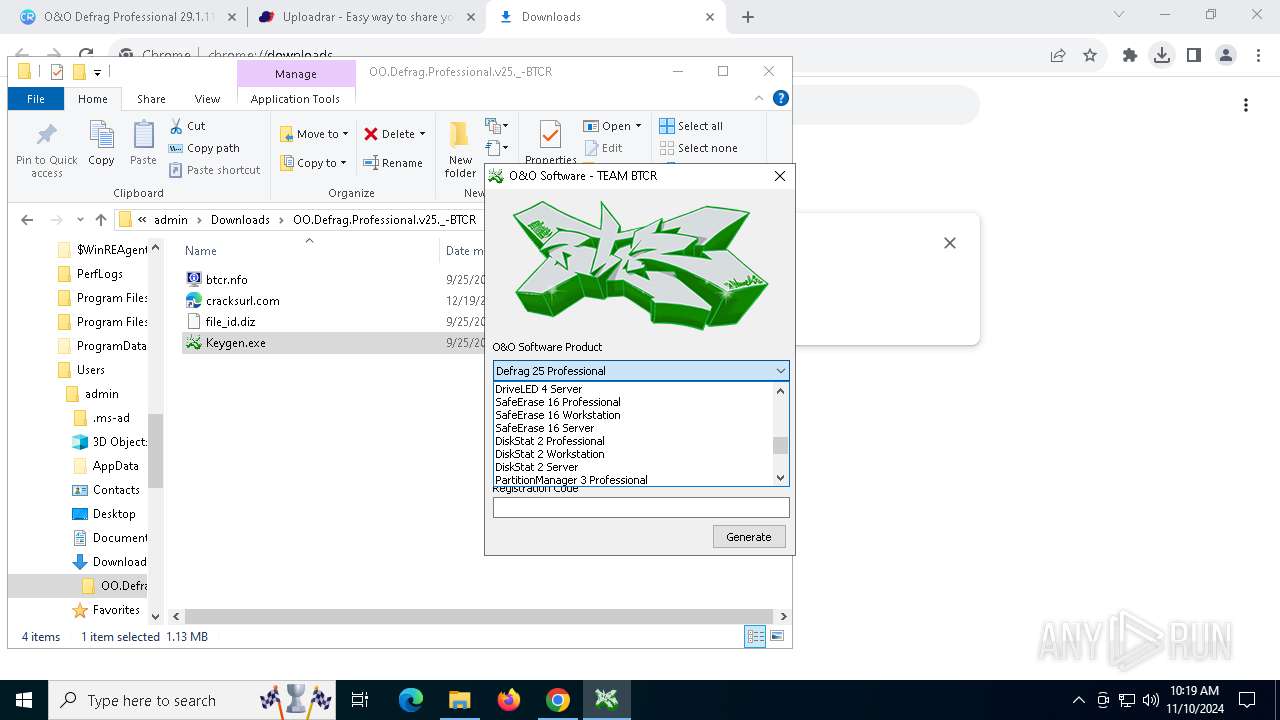Click the Edit command in ribbon
Screen dimensions: 1280x720
[603, 148]
